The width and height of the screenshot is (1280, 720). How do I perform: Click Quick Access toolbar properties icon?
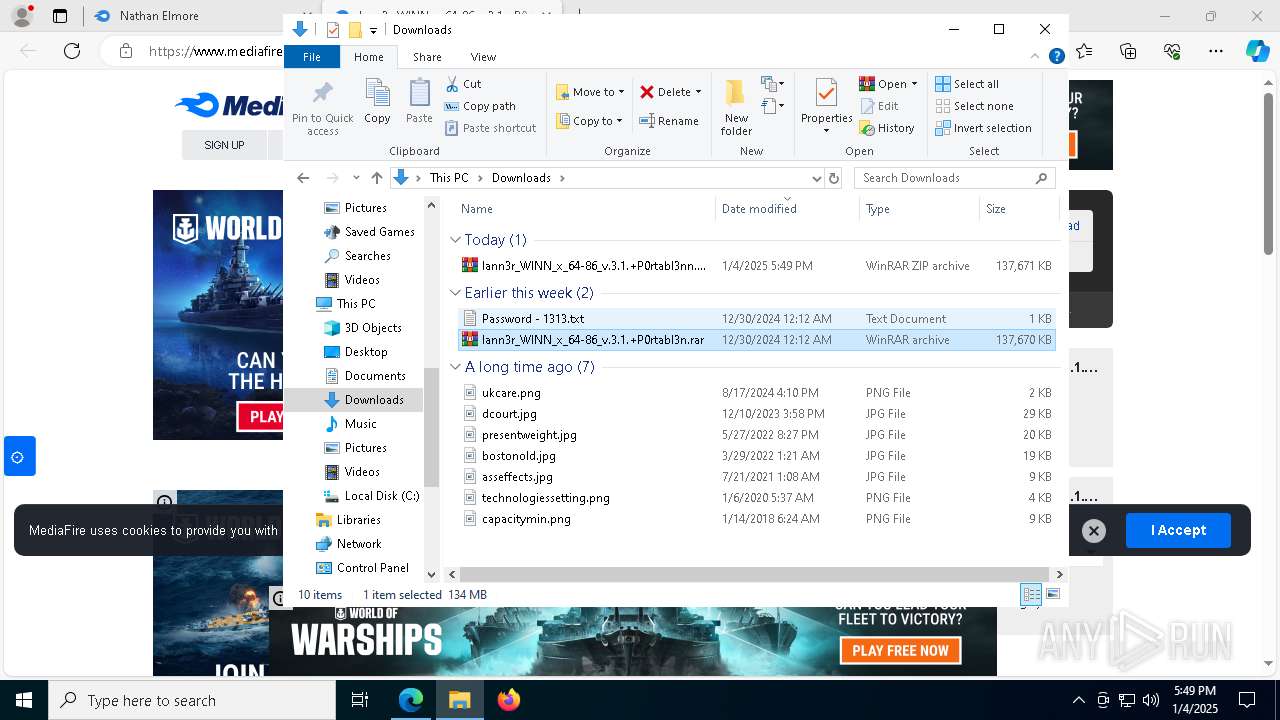333,30
